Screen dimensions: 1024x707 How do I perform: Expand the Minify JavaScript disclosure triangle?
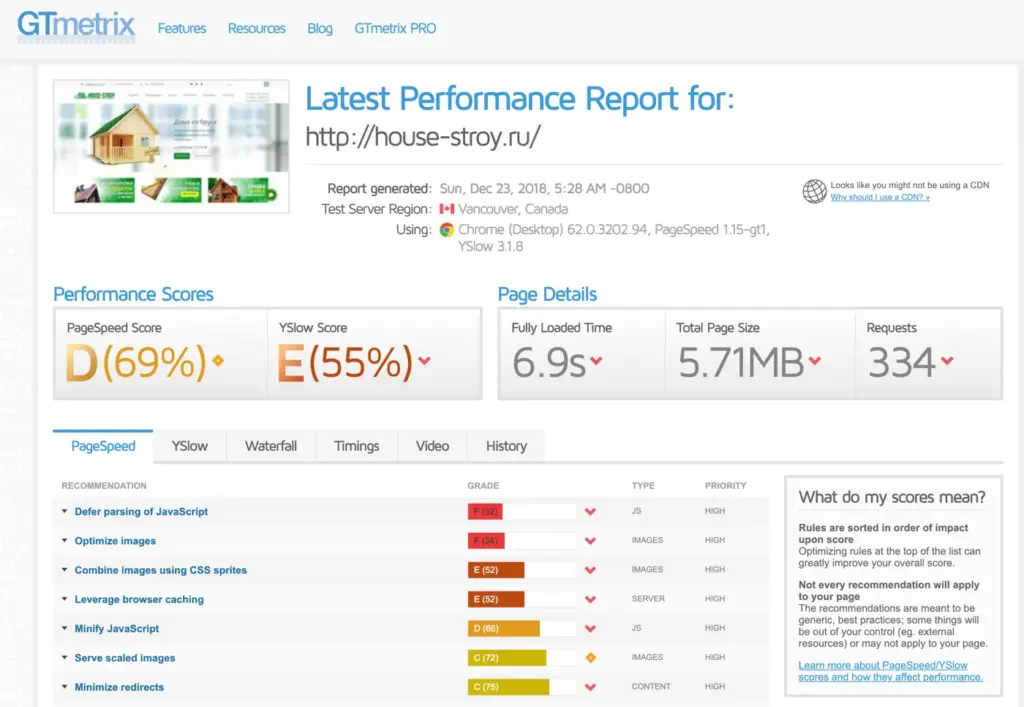65,628
